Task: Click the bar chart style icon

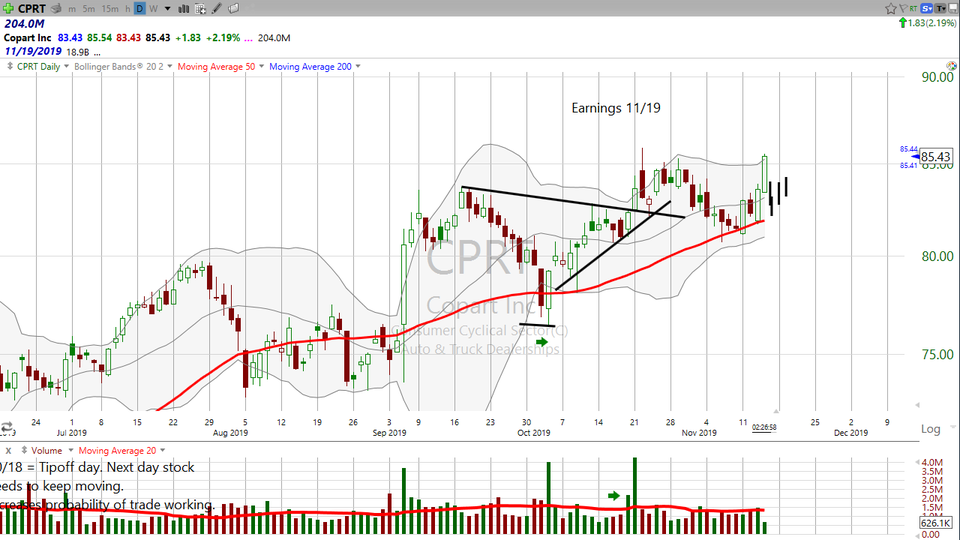Action: pyautogui.click(x=183, y=9)
